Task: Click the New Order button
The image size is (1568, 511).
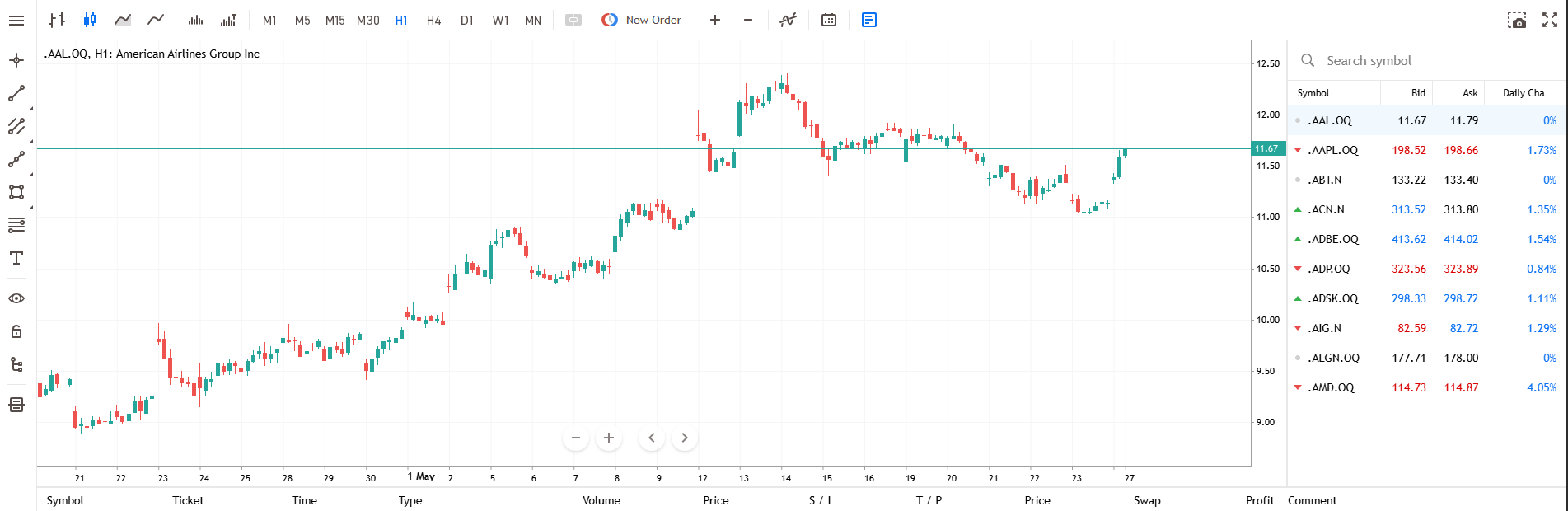Action: point(642,20)
